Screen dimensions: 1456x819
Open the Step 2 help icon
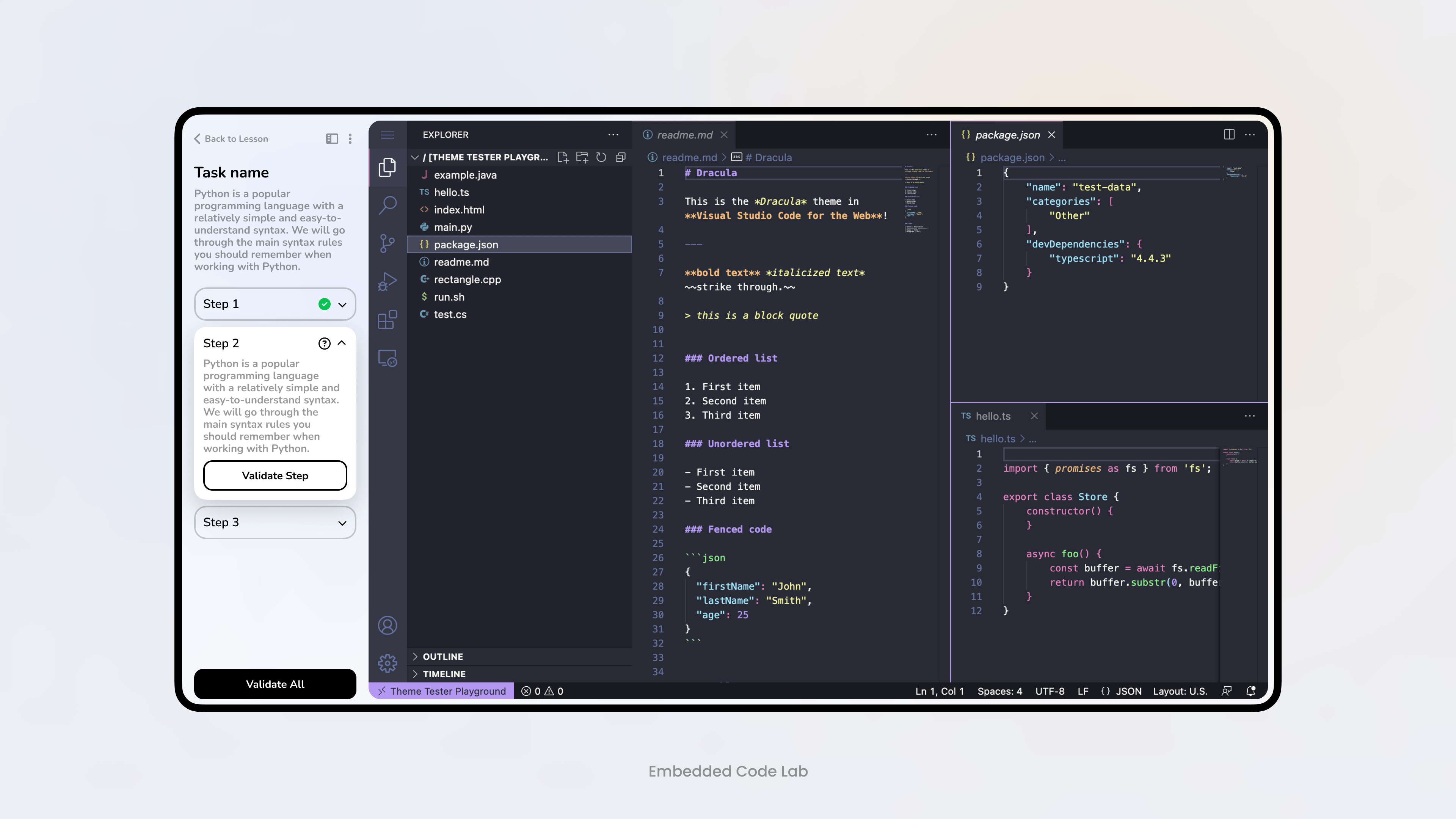[x=325, y=343]
